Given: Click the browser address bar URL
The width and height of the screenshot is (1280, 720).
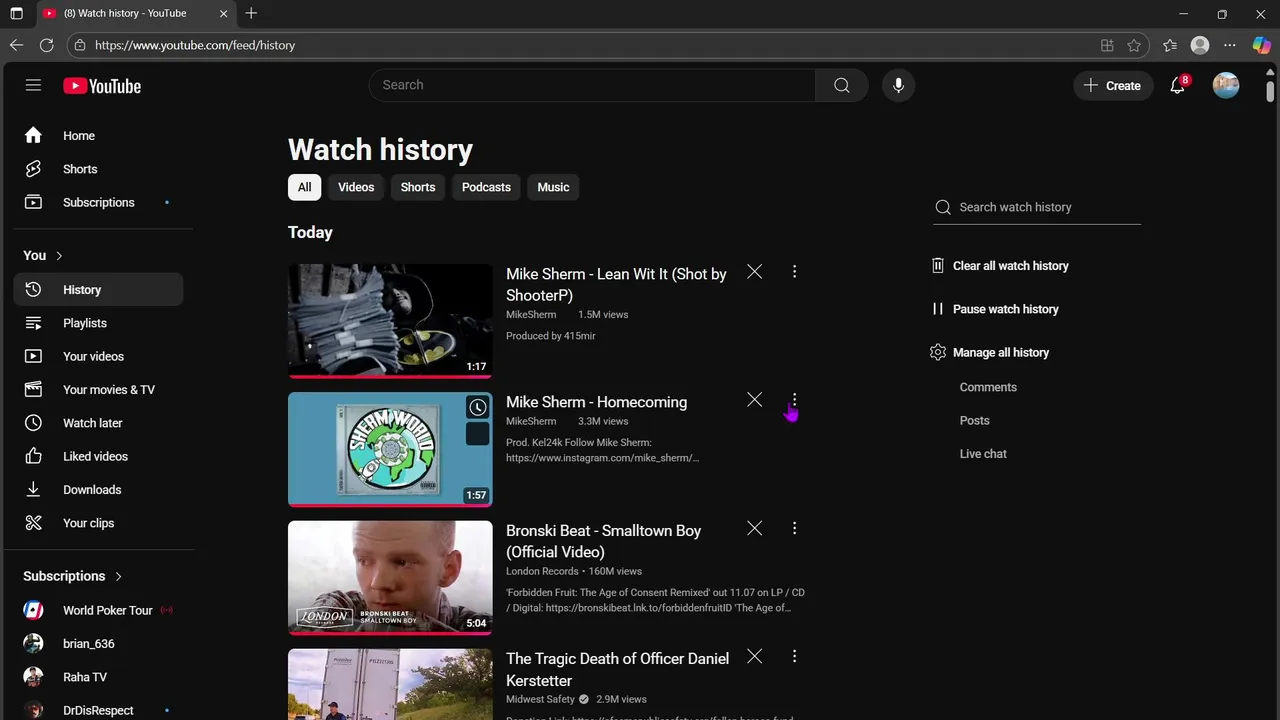Looking at the screenshot, I should 195,45.
